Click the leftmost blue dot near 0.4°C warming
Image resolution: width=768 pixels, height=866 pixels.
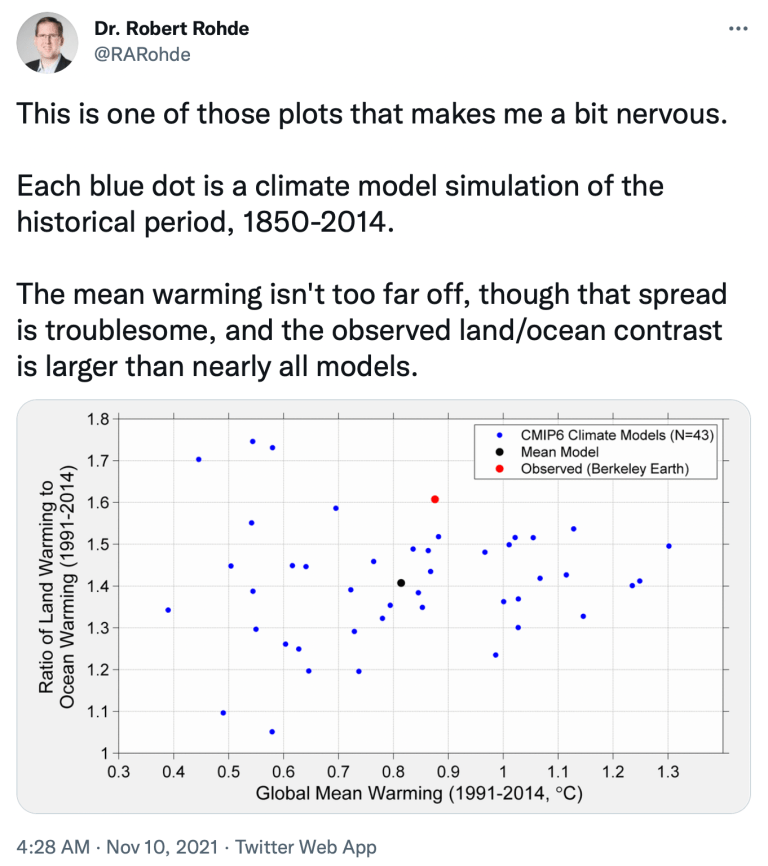point(168,610)
